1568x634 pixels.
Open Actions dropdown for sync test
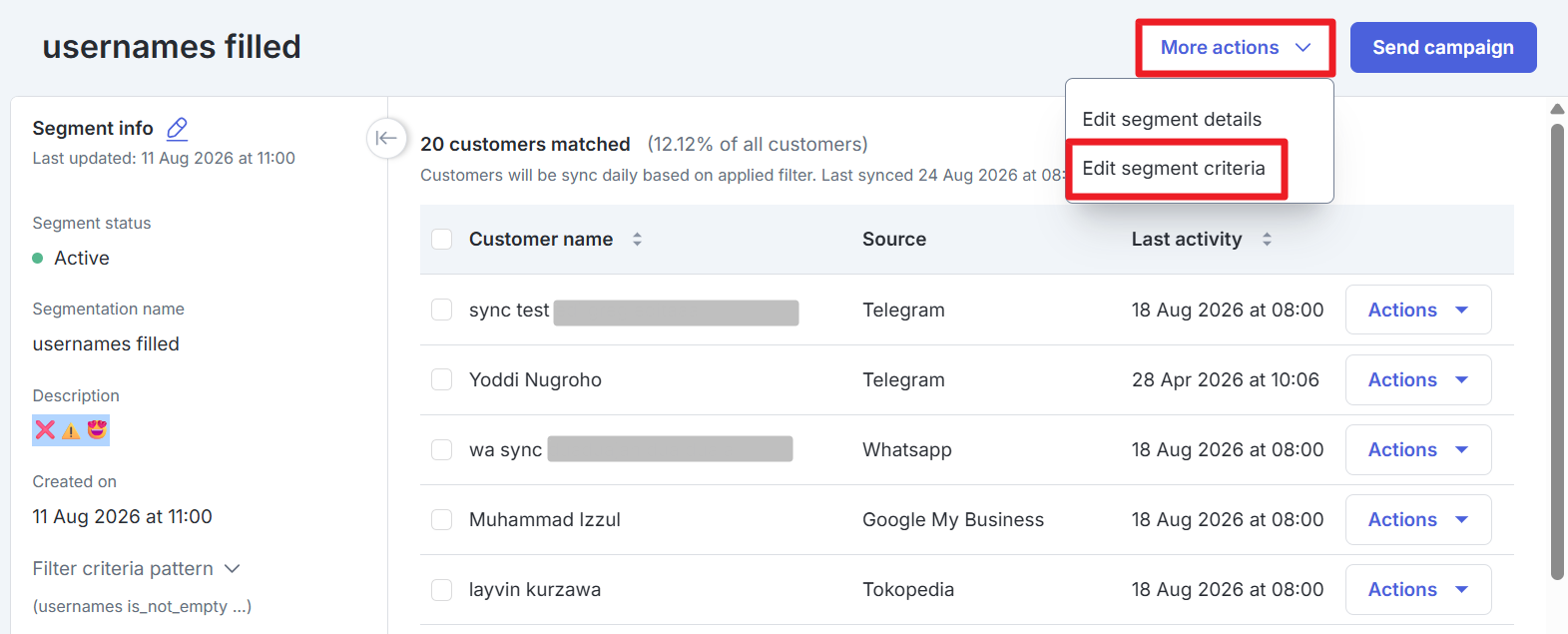[x=1418, y=310]
